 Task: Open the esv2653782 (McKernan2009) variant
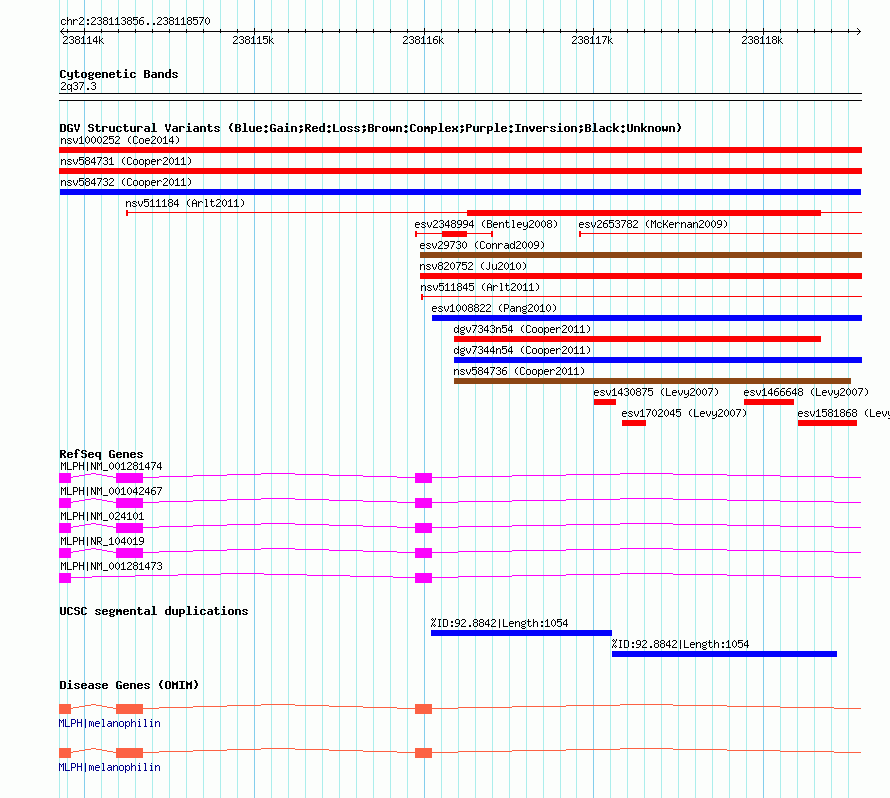point(720,233)
